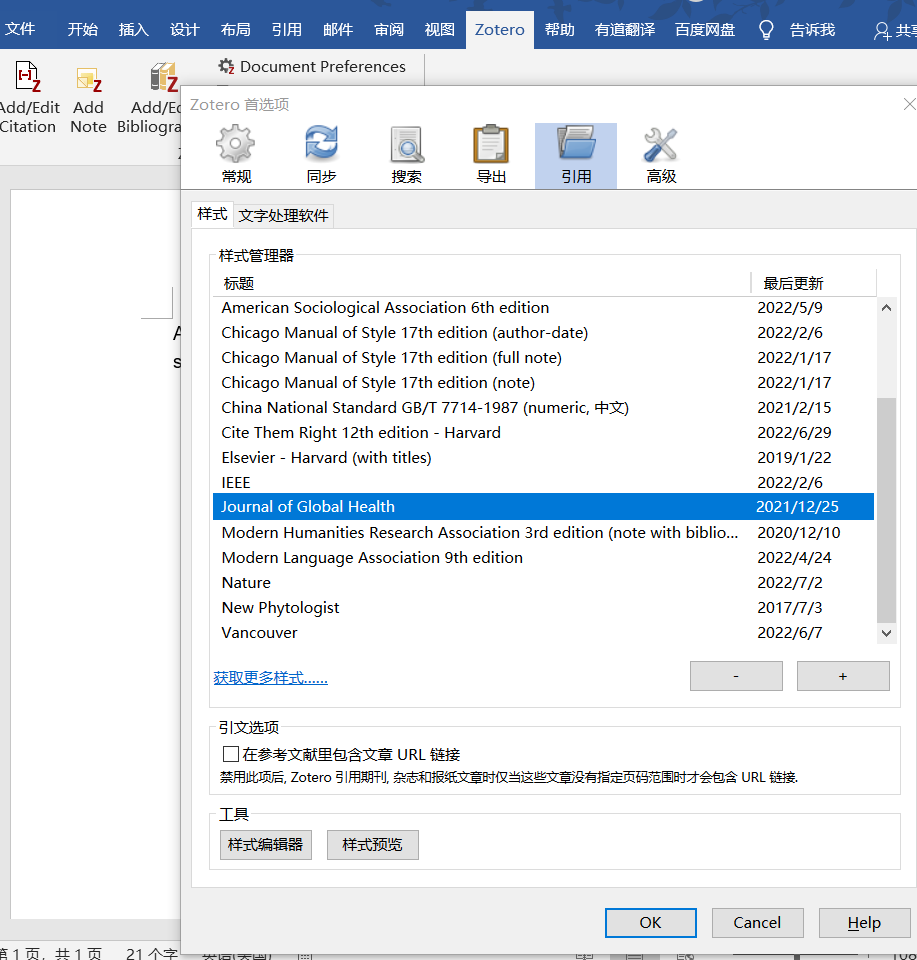
Task: Select Elsevier - Harvard (with titles)
Action: 544,457
